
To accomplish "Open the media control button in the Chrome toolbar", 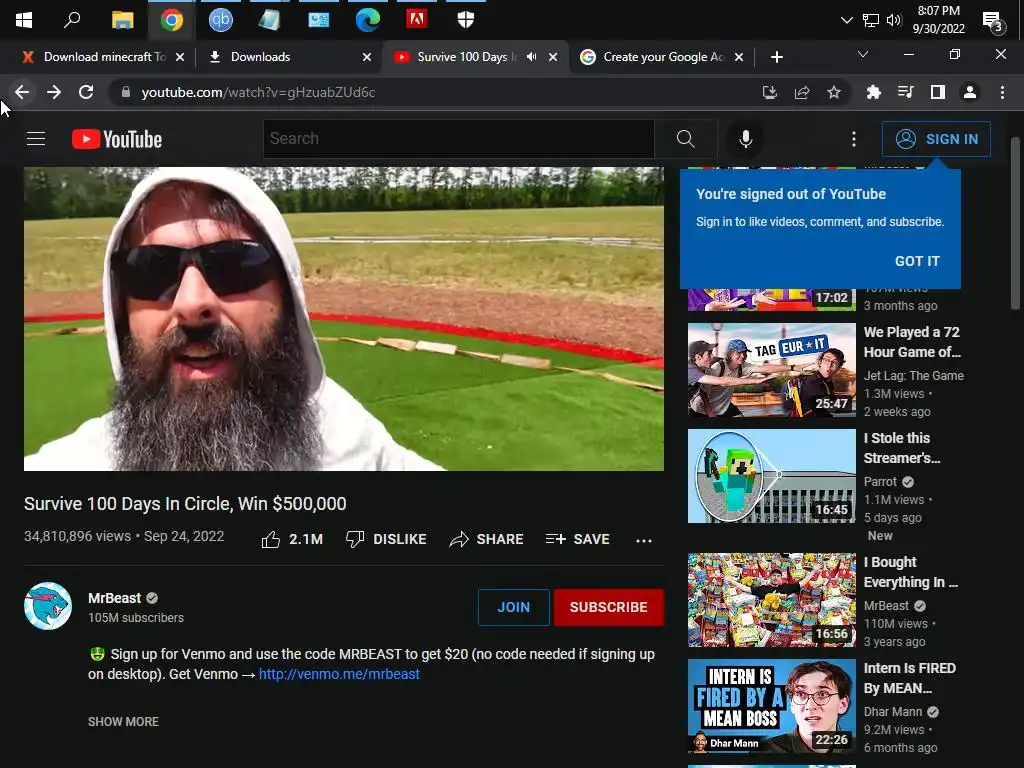I will (906, 93).
